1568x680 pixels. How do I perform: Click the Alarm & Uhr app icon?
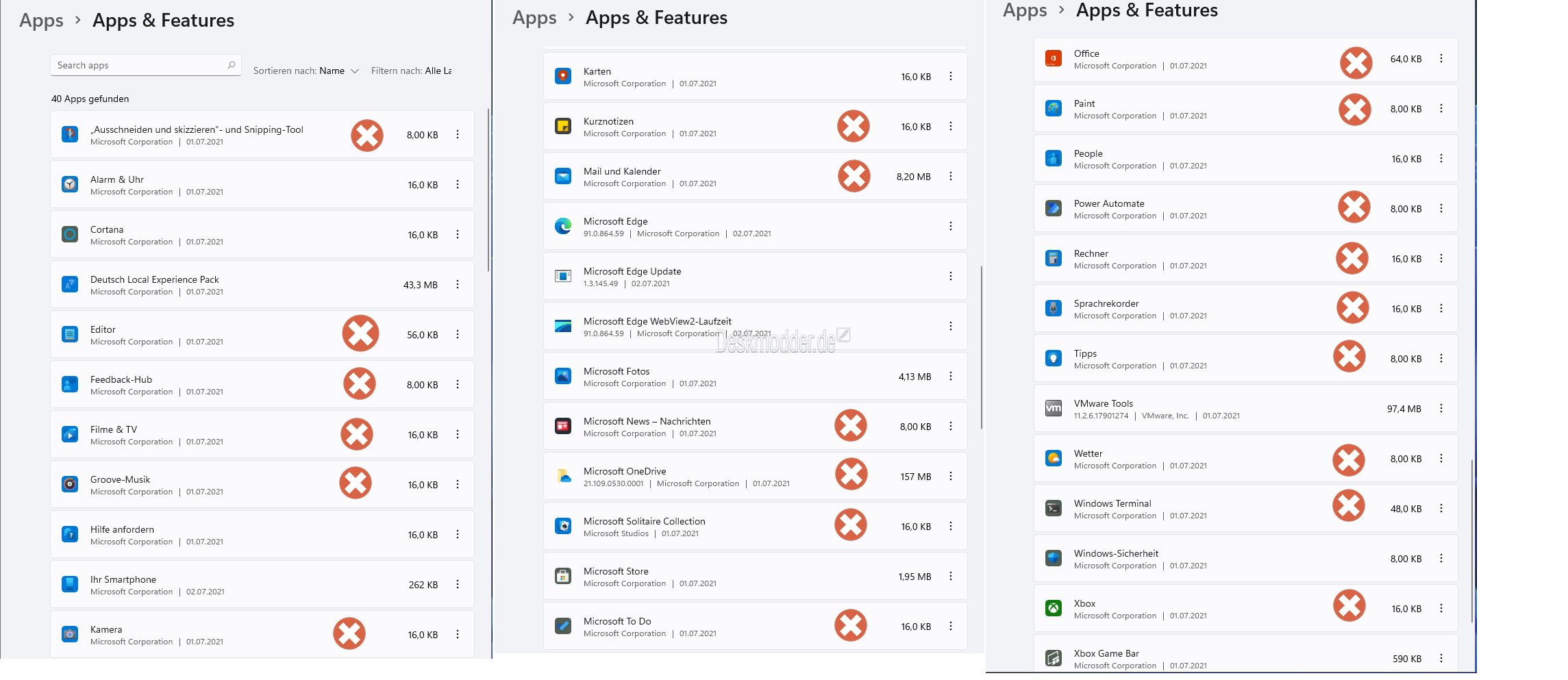(70, 184)
